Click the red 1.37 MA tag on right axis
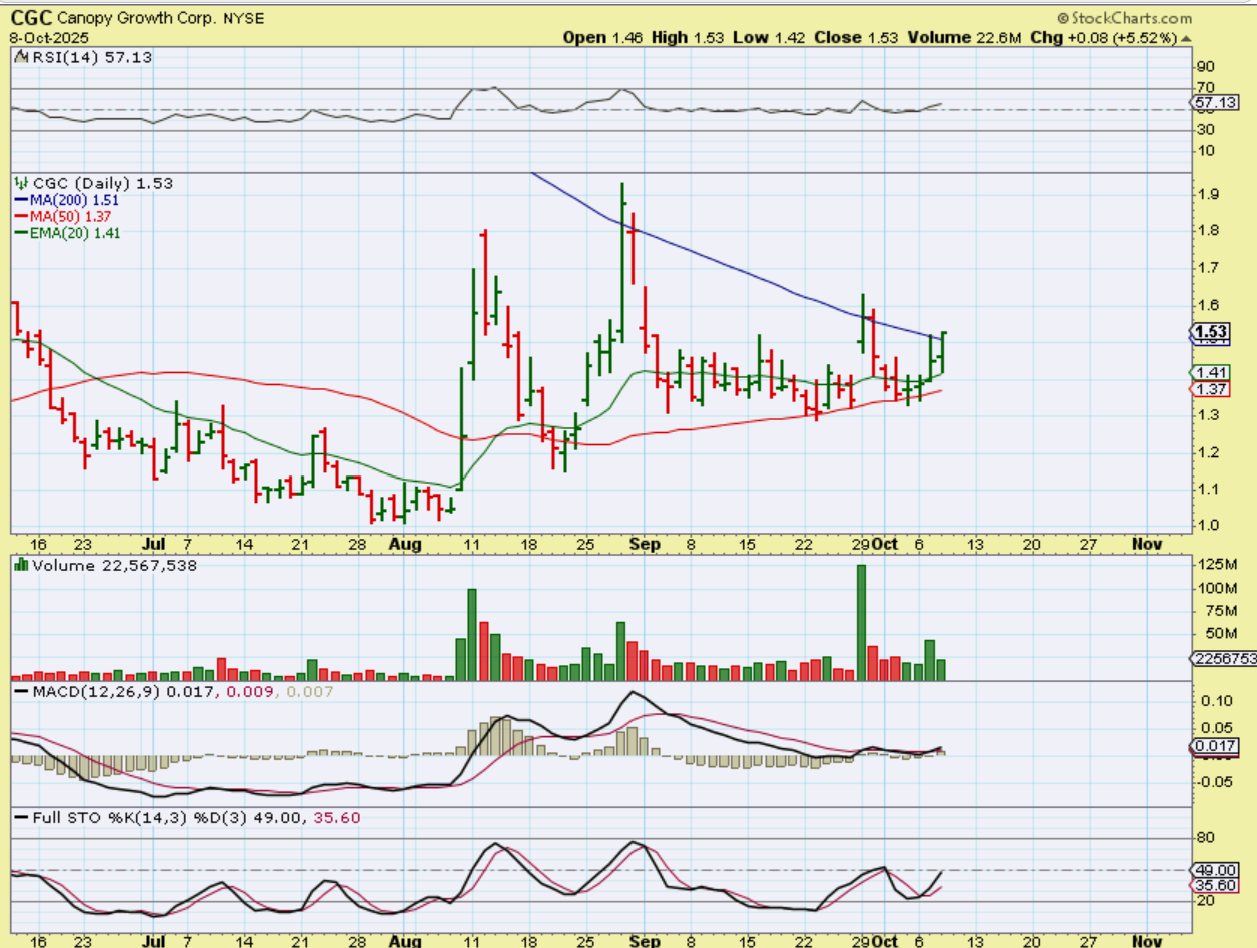 pyautogui.click(x=1212, y=388)
